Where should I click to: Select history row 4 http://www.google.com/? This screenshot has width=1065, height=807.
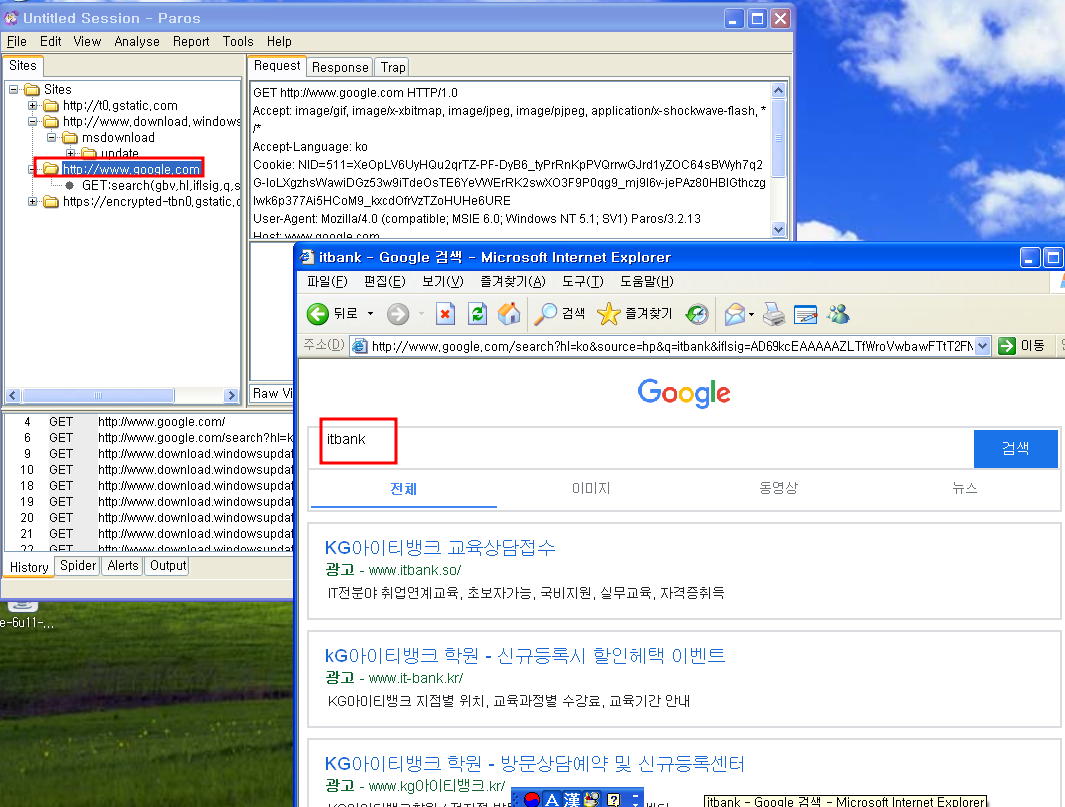150,422
